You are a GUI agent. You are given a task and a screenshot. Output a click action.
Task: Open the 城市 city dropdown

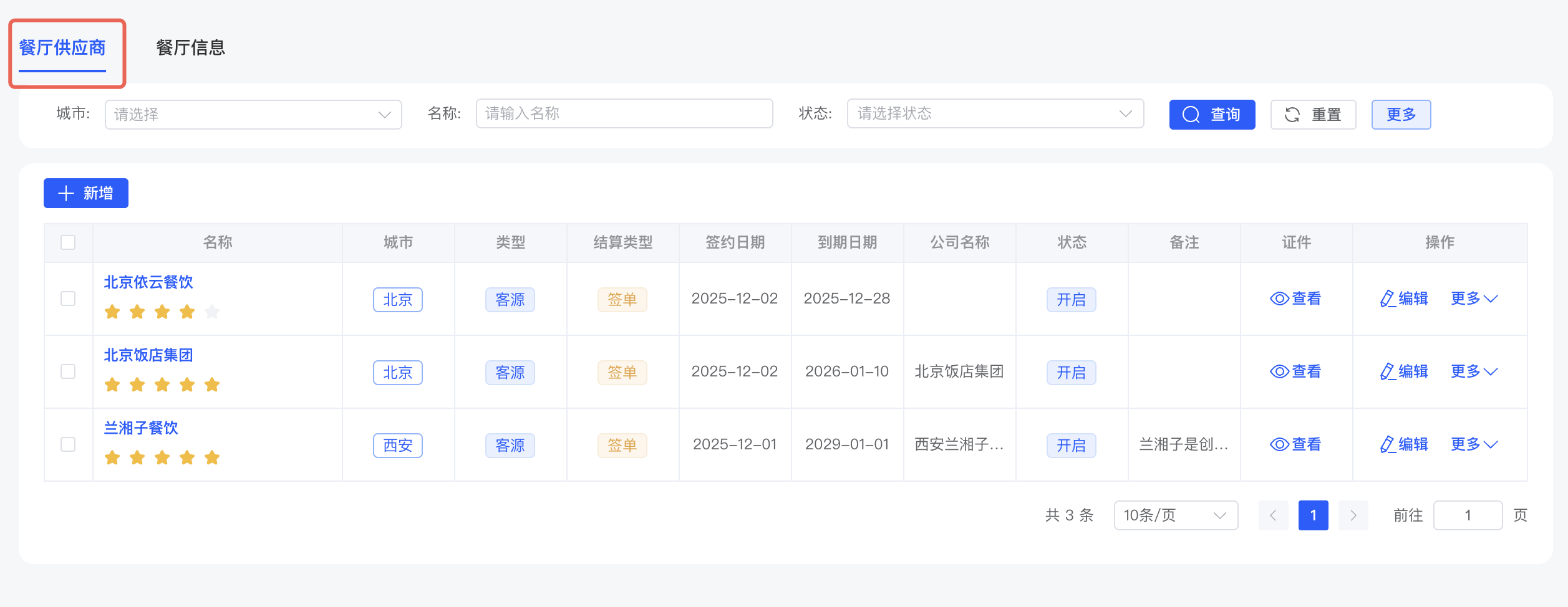(253, 115)
